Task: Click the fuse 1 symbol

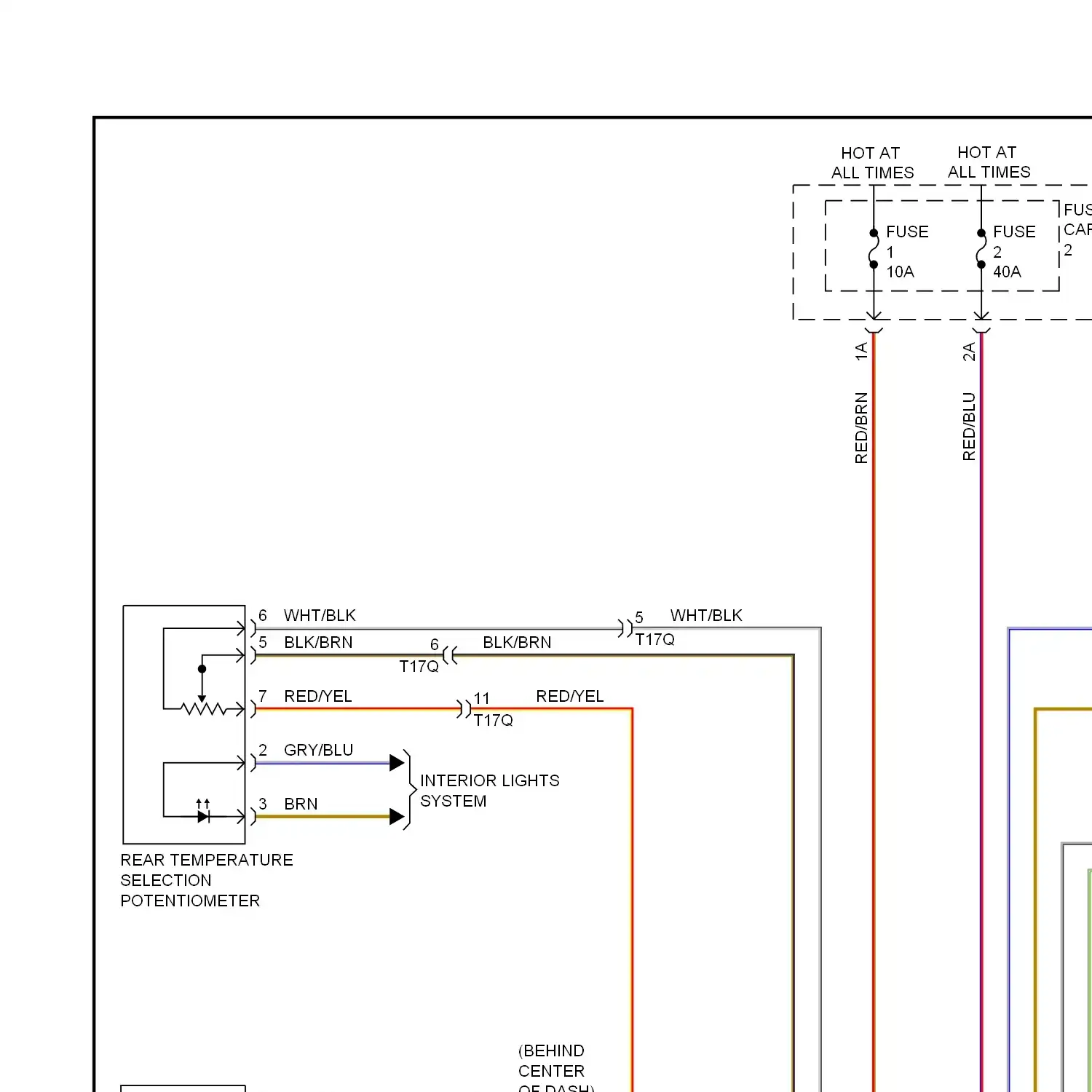Action: [x=874, y=249]
